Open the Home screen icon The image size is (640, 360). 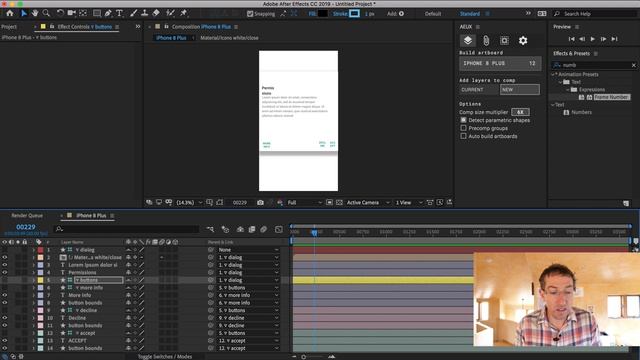point(10,13)
